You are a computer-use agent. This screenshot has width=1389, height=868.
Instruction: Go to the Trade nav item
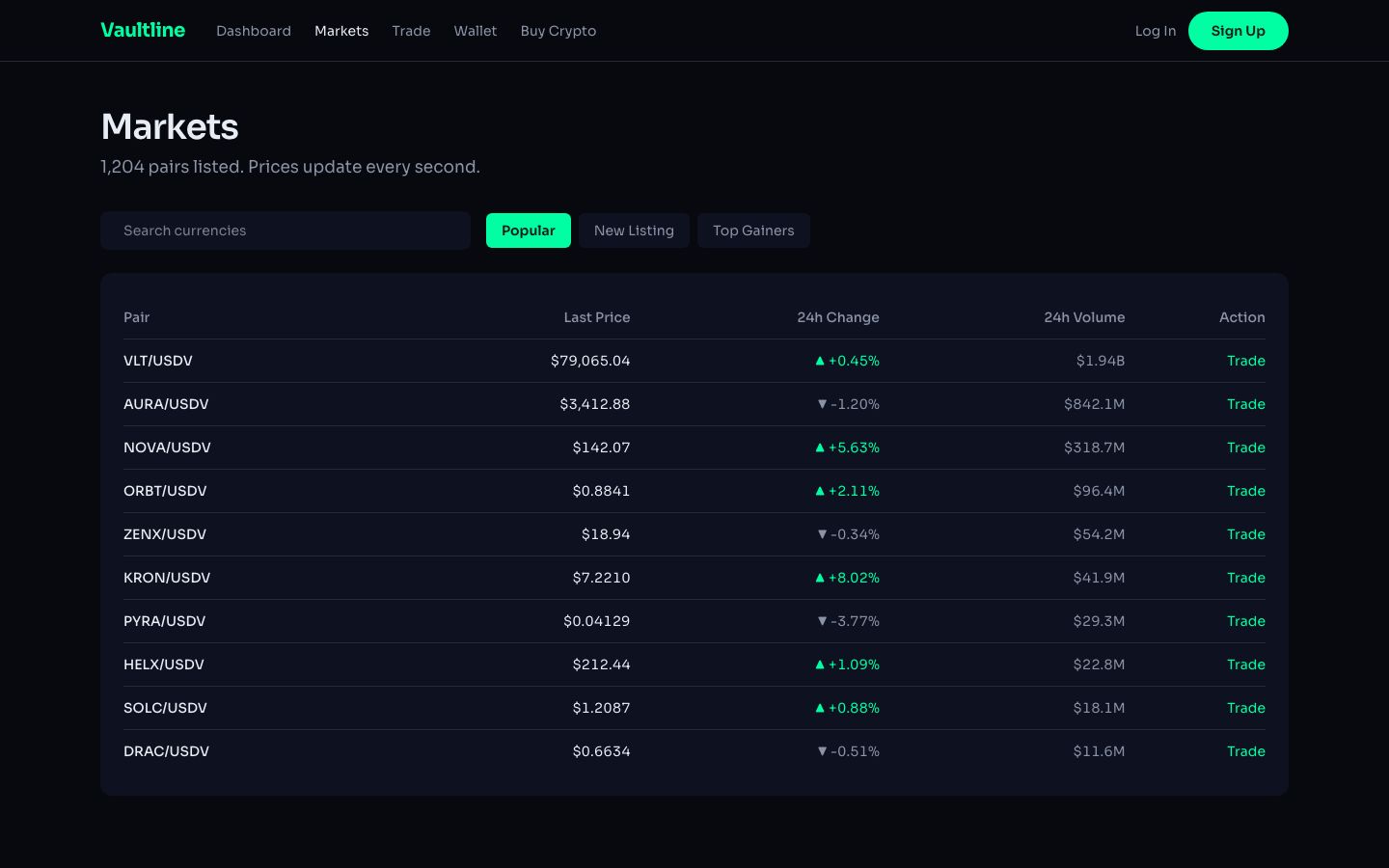[x=411, y=31]
